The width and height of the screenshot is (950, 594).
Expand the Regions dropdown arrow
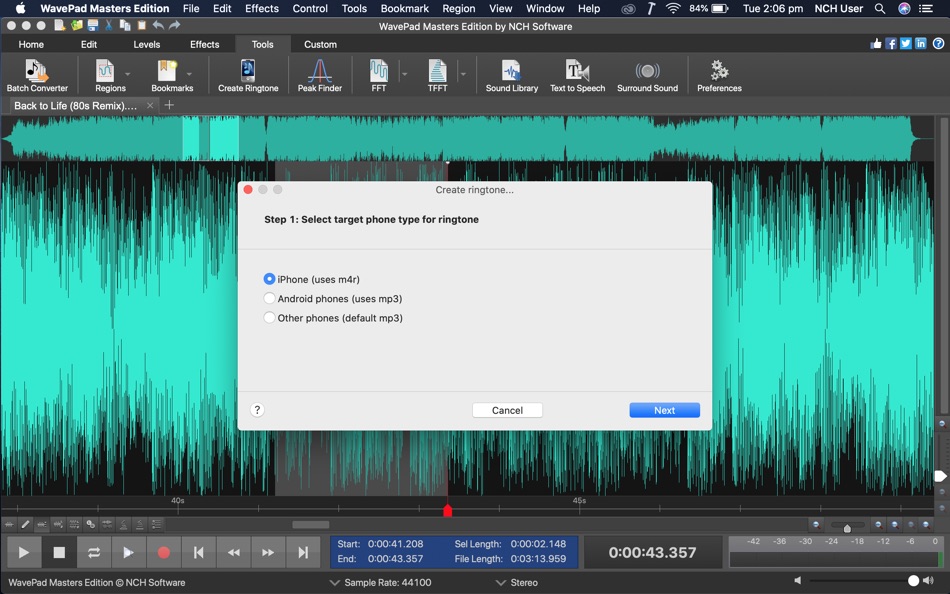(128, 74)
